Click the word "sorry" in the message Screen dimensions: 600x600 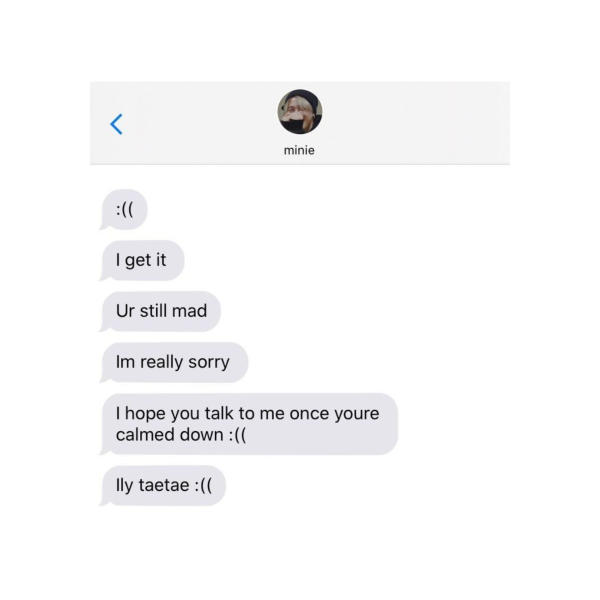click(x=209, y=363)
